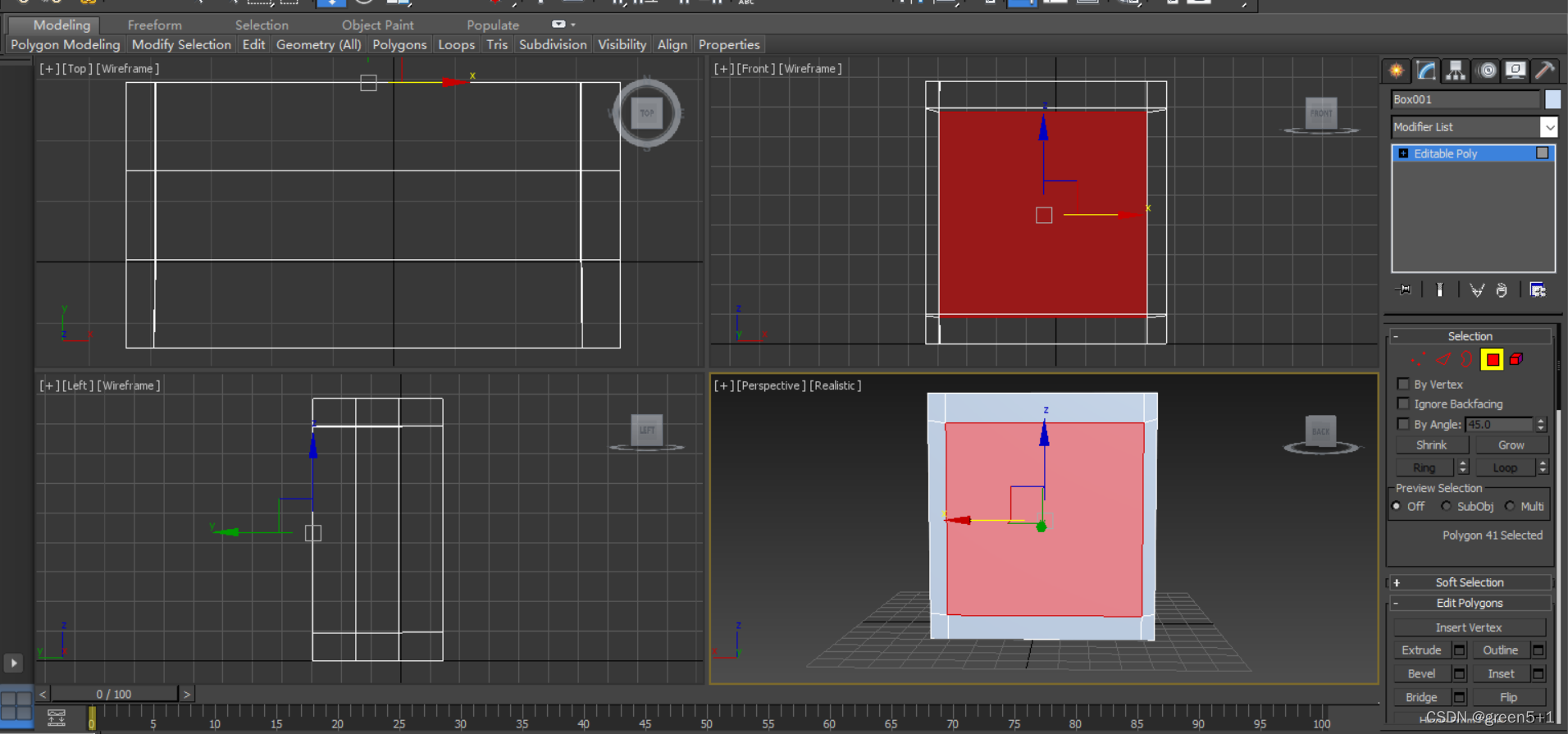This screenshot has height=734, width=1568.
Task: Switch to Object Paint ribbon tab
Action: (377, 25)
